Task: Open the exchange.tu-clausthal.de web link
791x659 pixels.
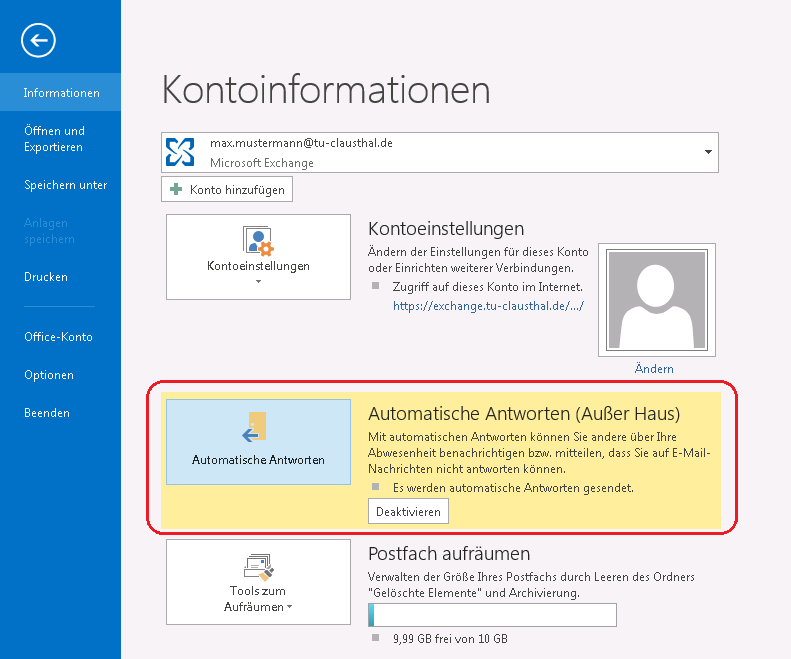Action: [488, 306]
